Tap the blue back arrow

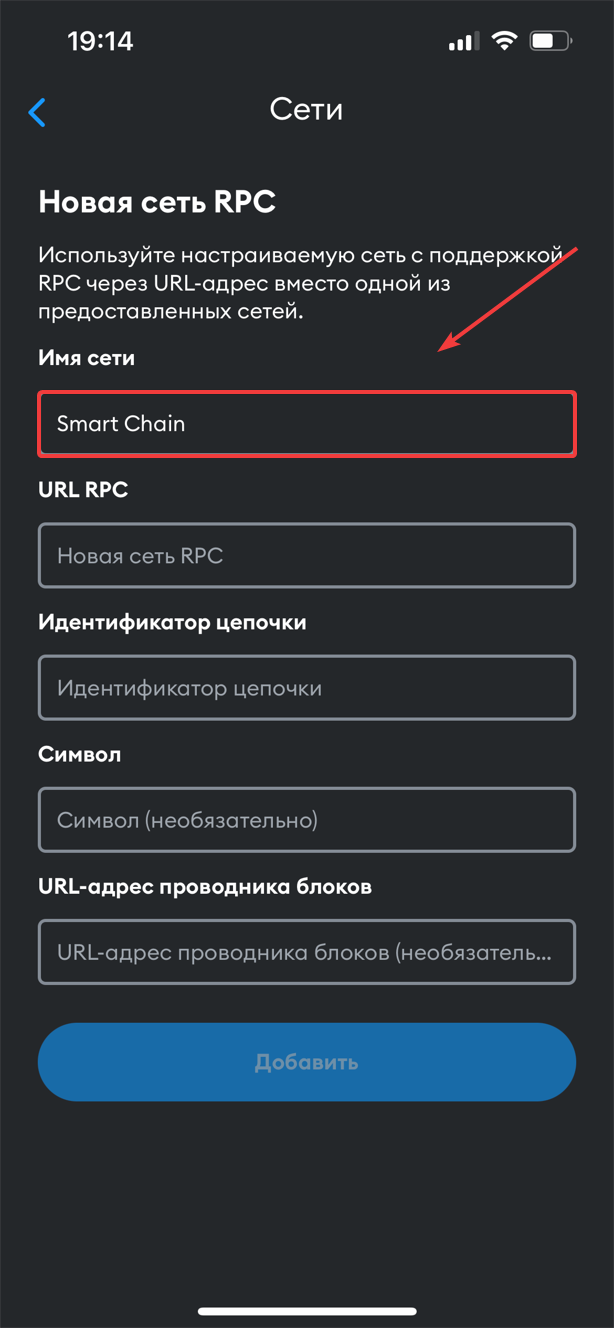click(x=38, y=111)
